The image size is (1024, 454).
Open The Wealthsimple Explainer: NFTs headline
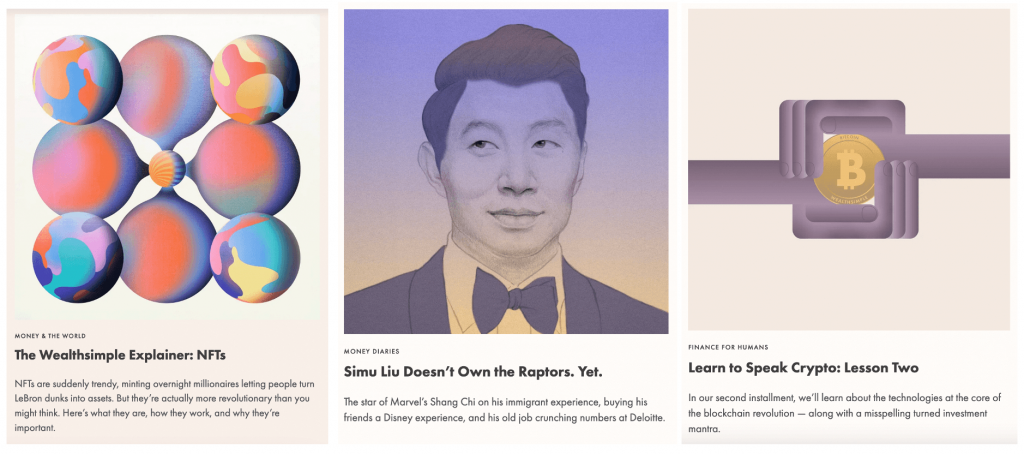pos(120,356)
